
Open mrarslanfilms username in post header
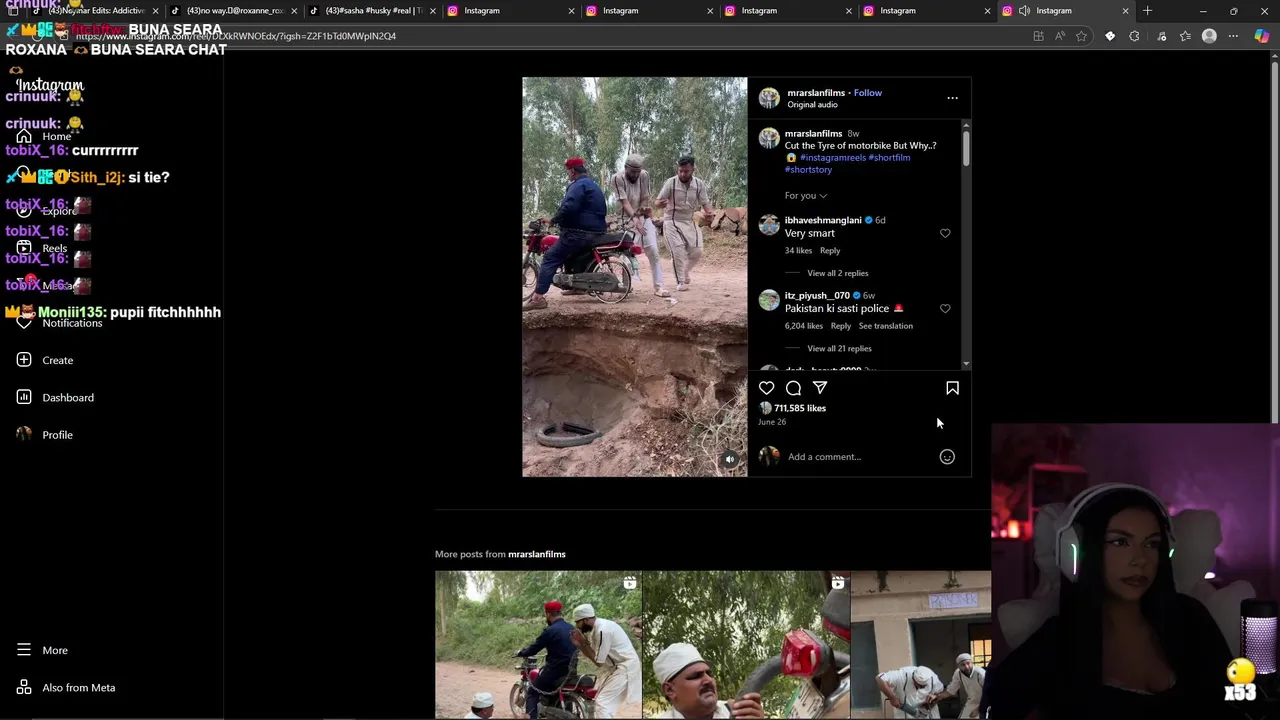tap(816, 93)
